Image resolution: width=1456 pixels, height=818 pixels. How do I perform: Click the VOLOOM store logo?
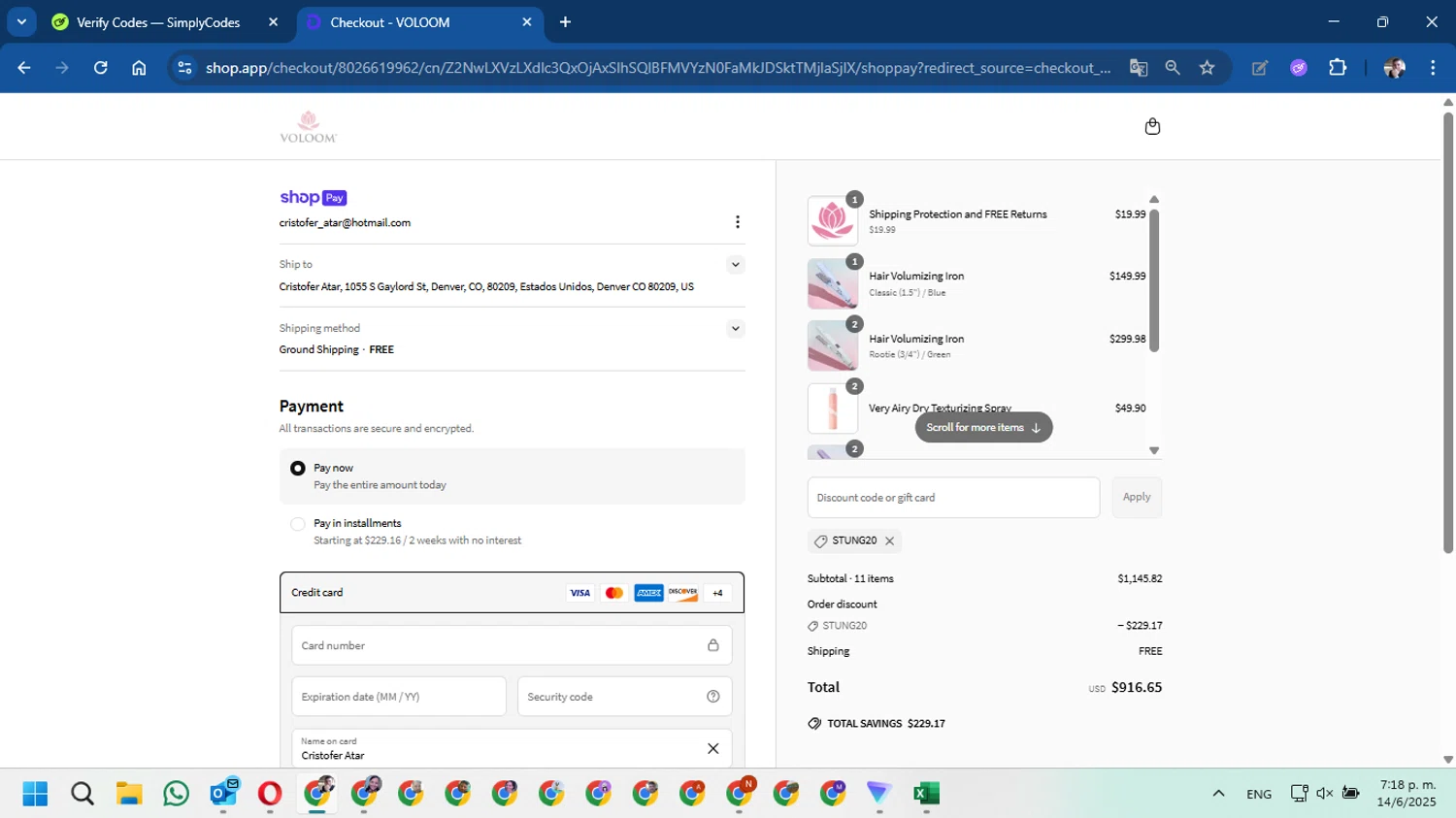pos(309,127)
